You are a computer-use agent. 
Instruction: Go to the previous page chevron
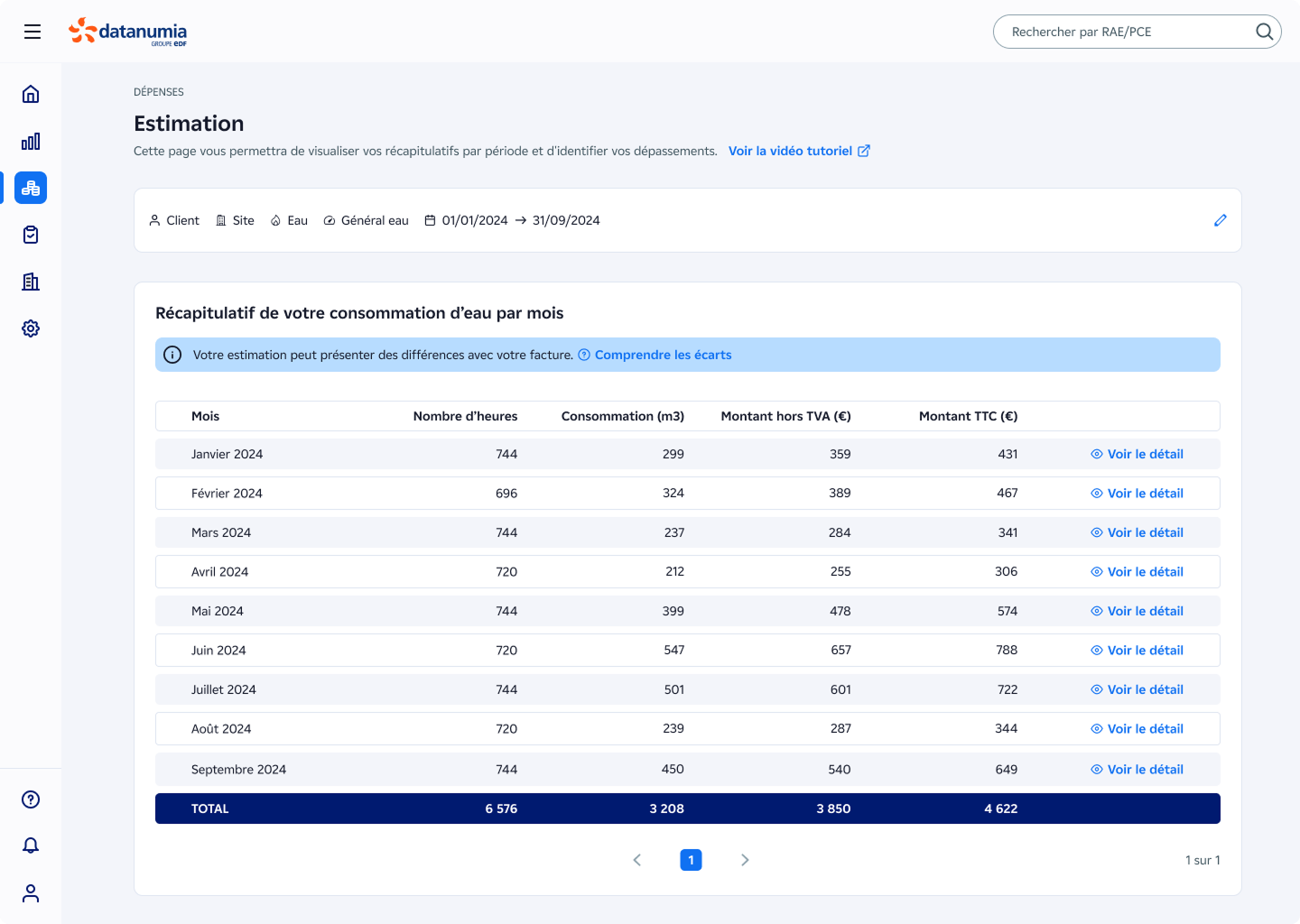637,860
